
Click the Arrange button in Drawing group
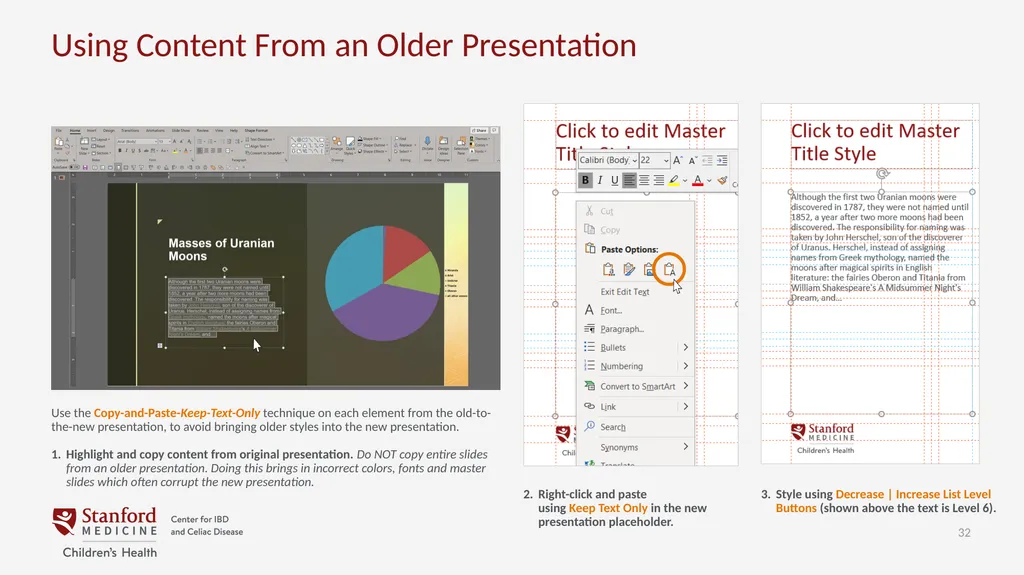coord(336,145)
